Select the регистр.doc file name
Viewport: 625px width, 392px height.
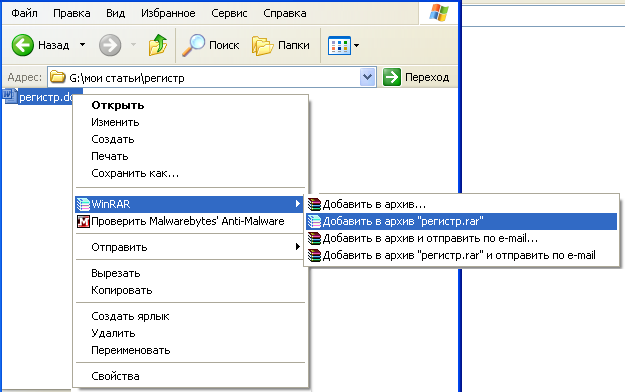pos(46,97)
